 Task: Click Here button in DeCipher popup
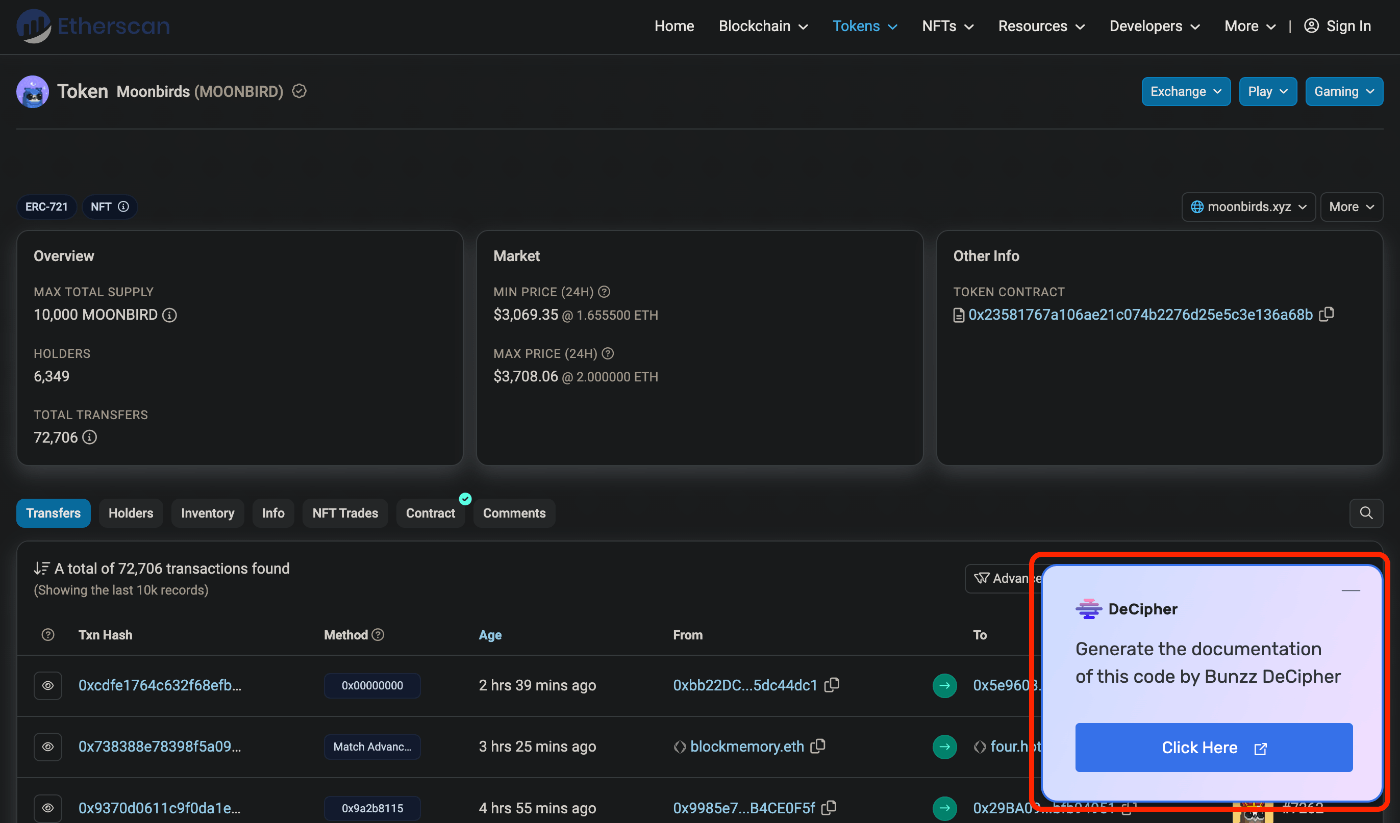pyautogui.click(x=1214, y=747)
